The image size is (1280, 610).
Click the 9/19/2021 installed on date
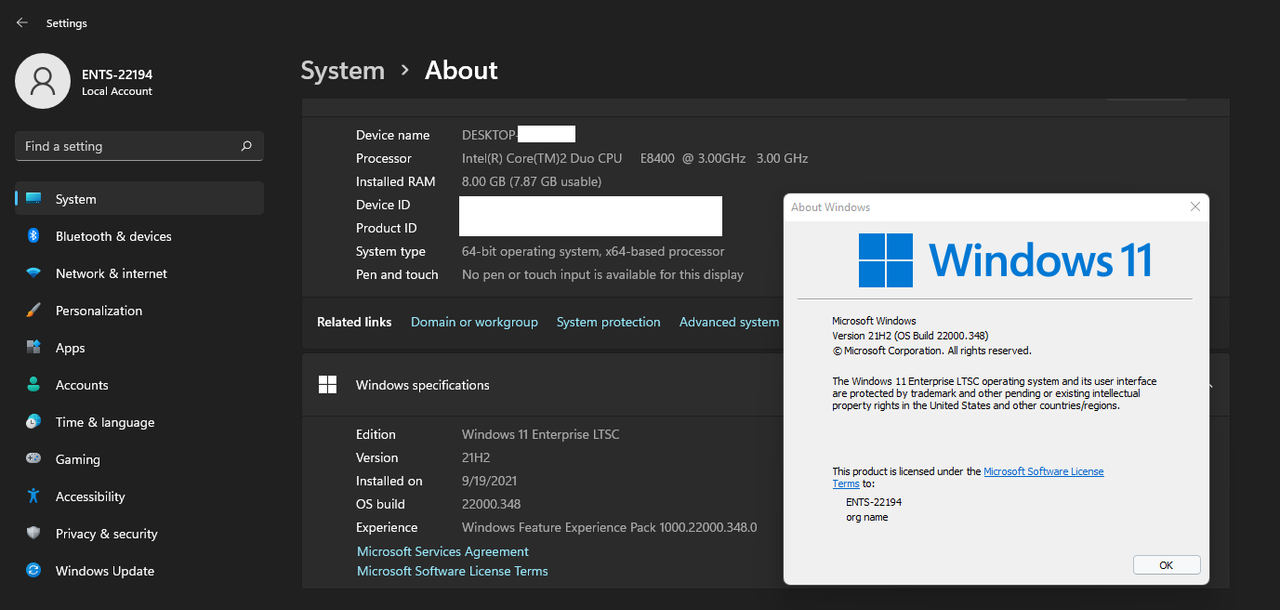(489, 481)
